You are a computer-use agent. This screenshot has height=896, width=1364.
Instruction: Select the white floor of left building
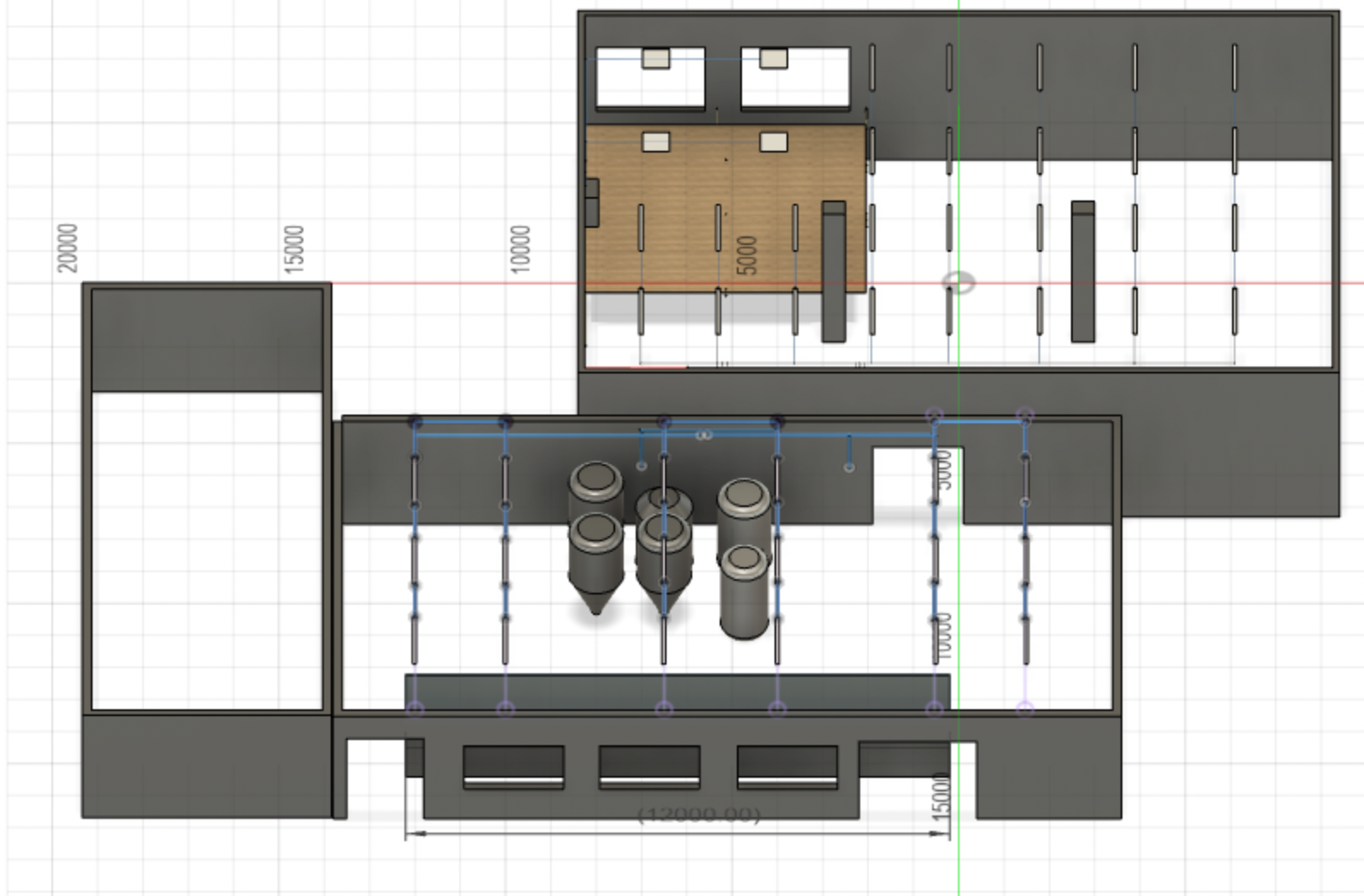206,548
